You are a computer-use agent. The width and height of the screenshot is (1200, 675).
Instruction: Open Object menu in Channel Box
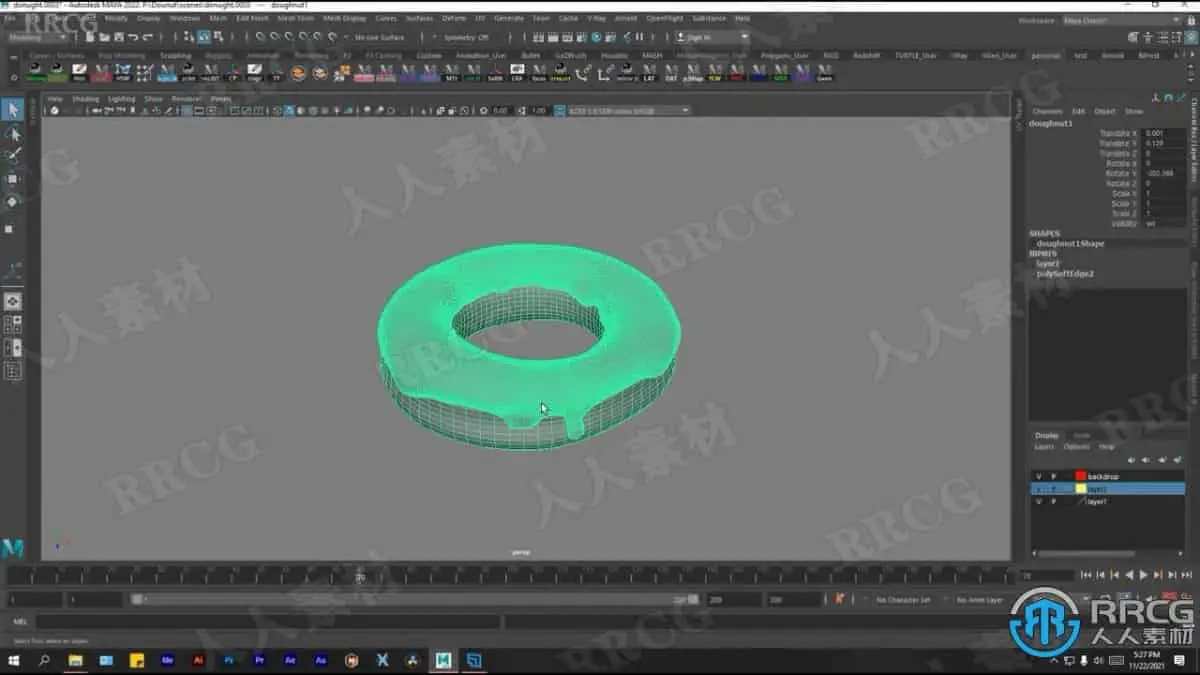pos(1105,111)
